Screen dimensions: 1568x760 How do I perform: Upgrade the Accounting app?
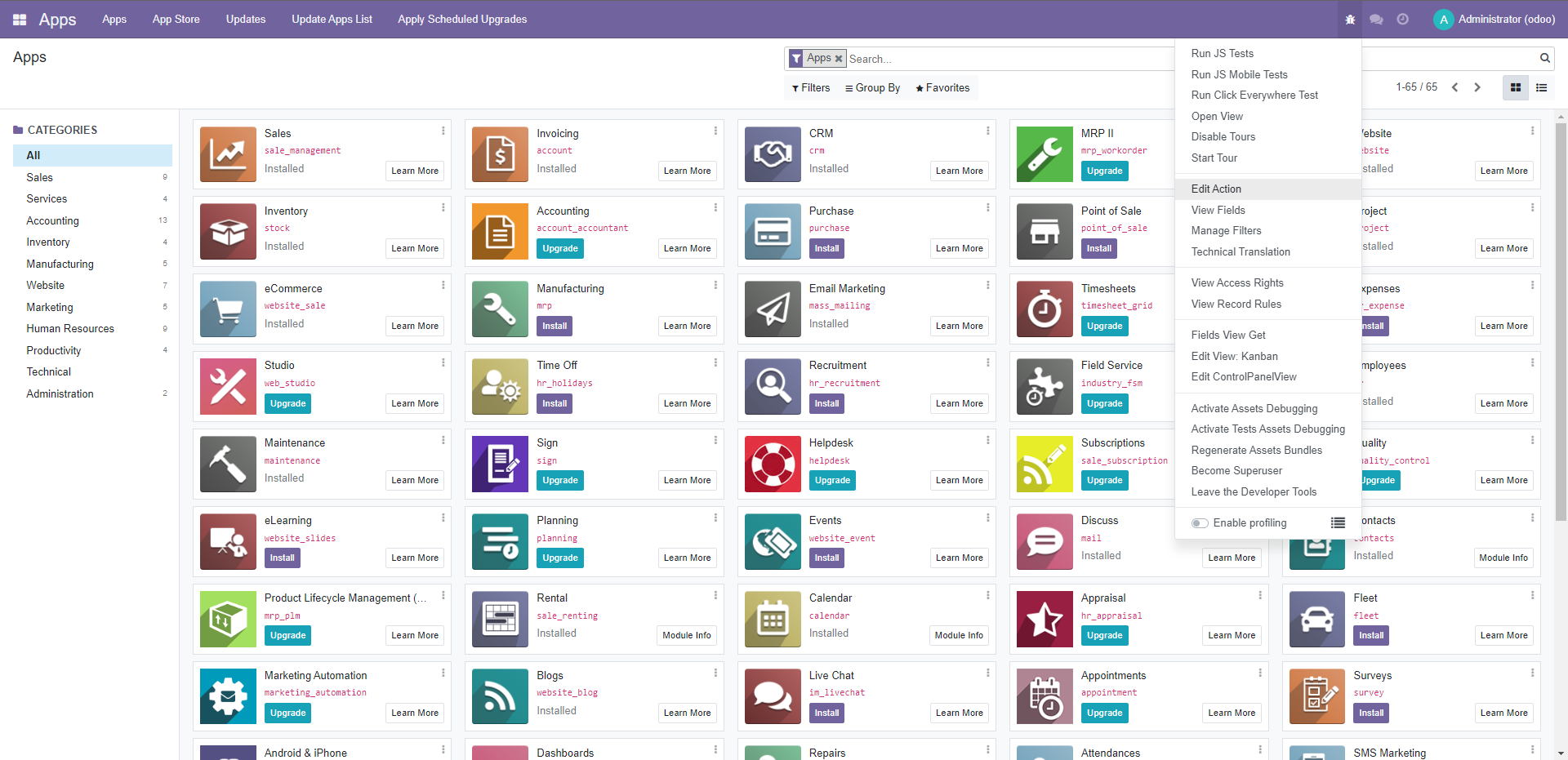[x=560, y=248]
